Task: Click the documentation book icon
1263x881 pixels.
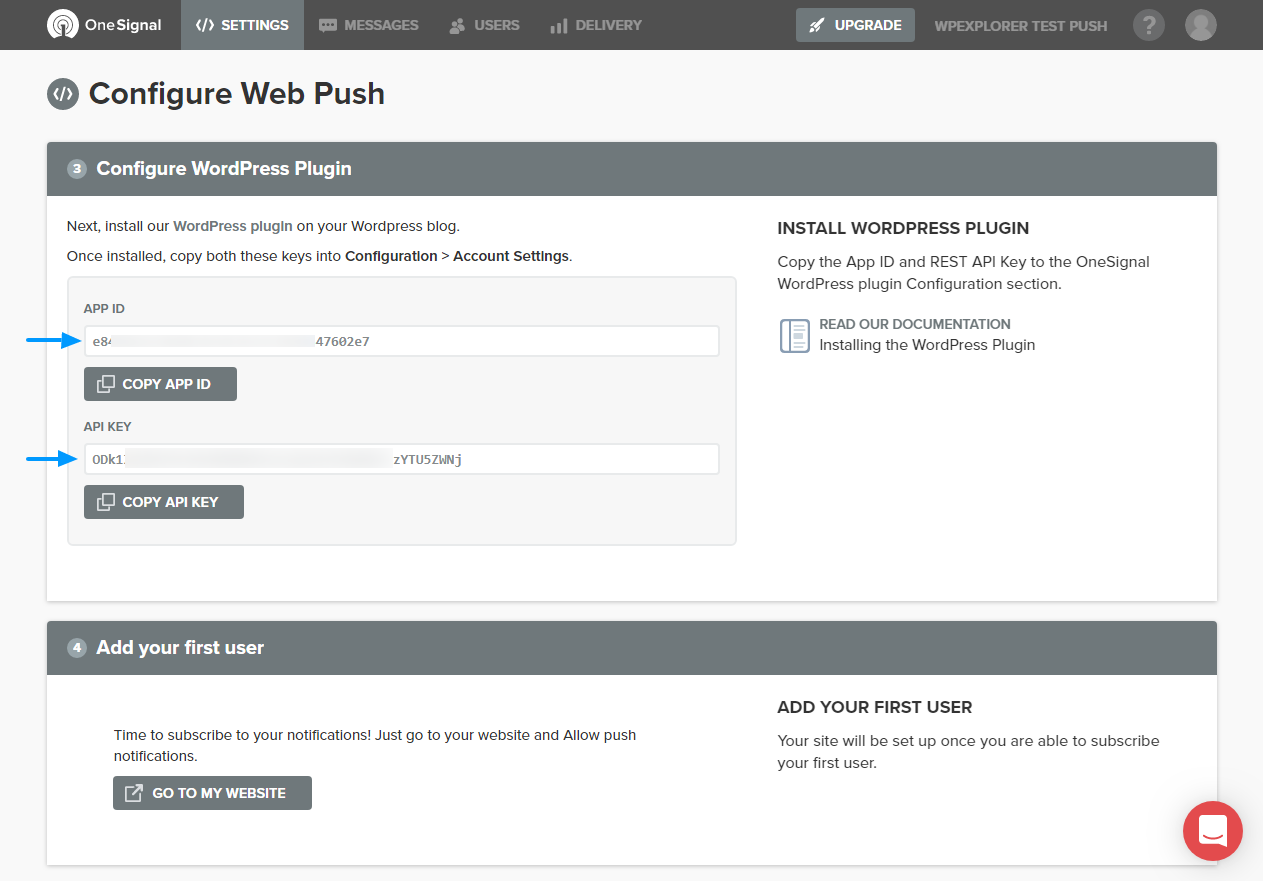Action: pyautogui.click(x=794, y=336)
